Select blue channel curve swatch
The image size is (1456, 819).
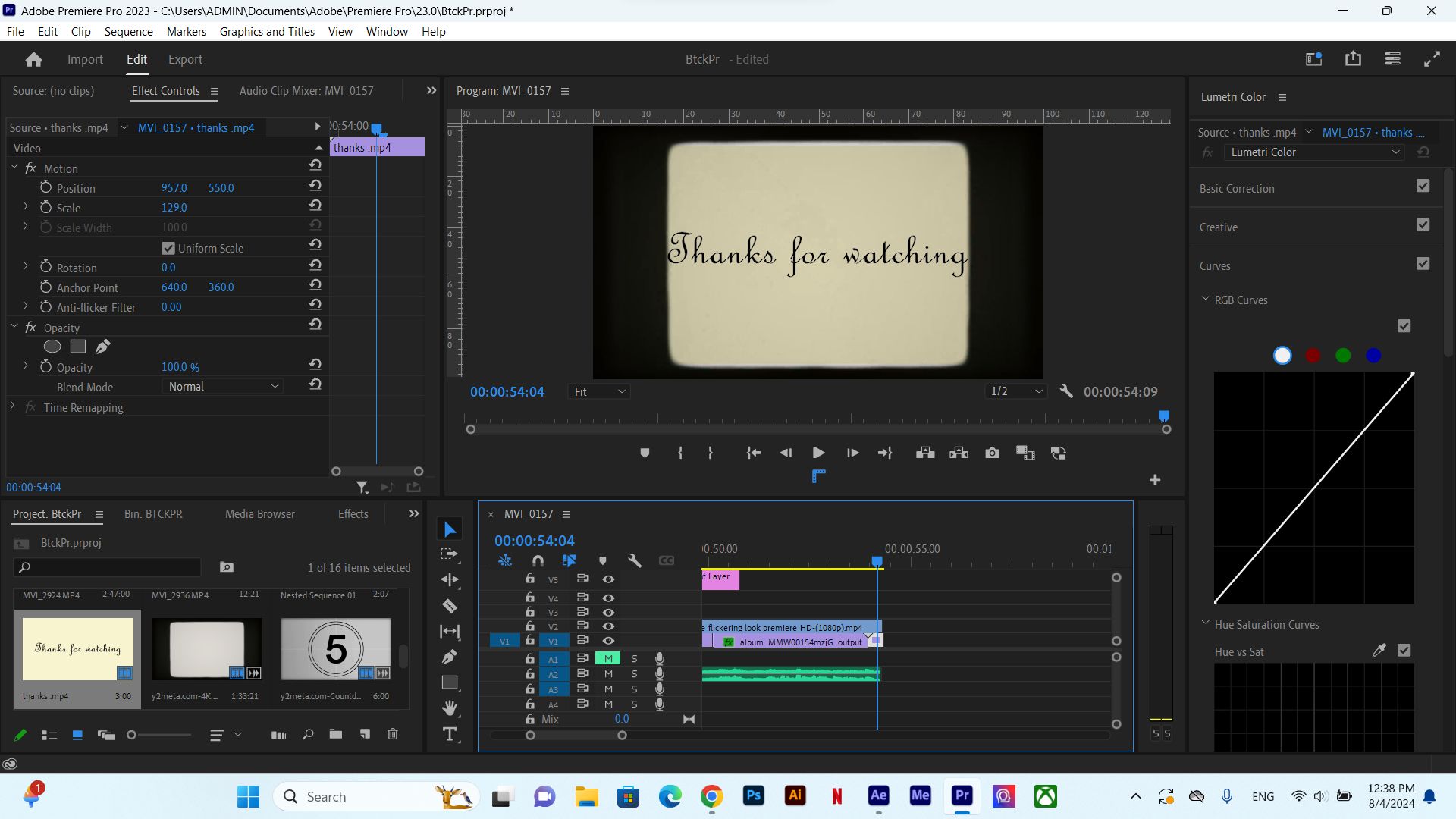(1373, 355)
